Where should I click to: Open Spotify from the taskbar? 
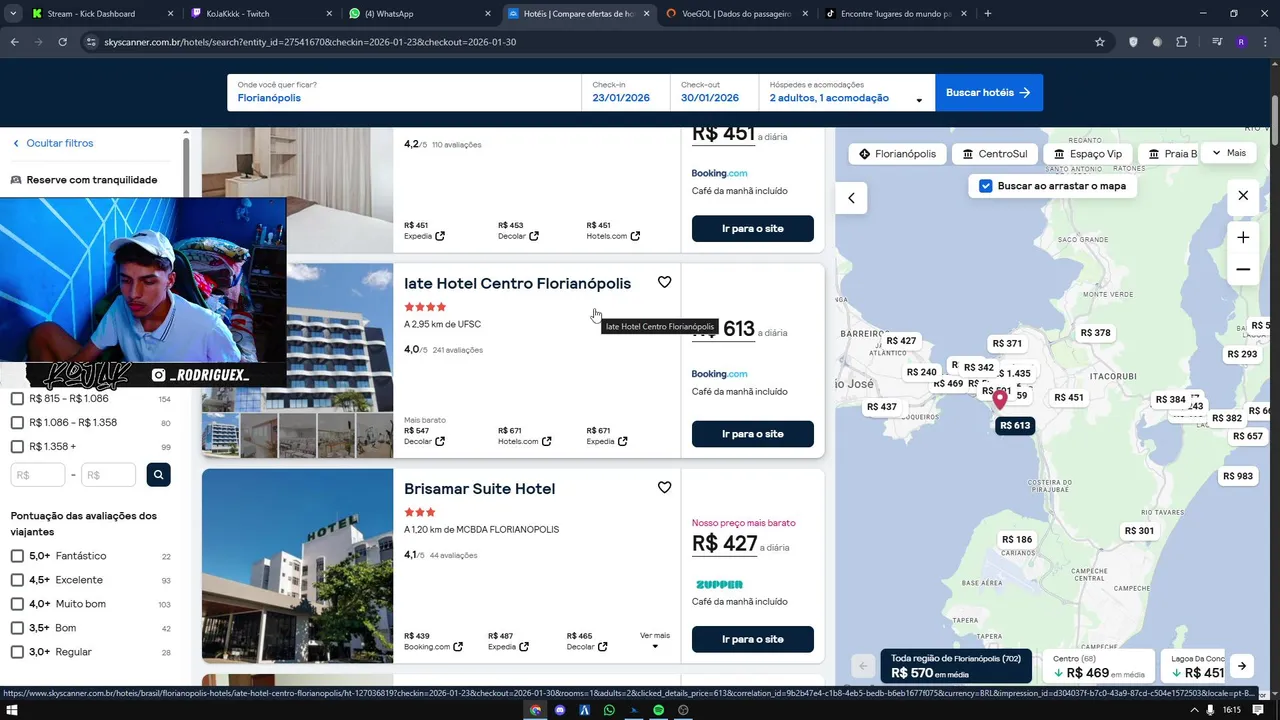point(659,710)
